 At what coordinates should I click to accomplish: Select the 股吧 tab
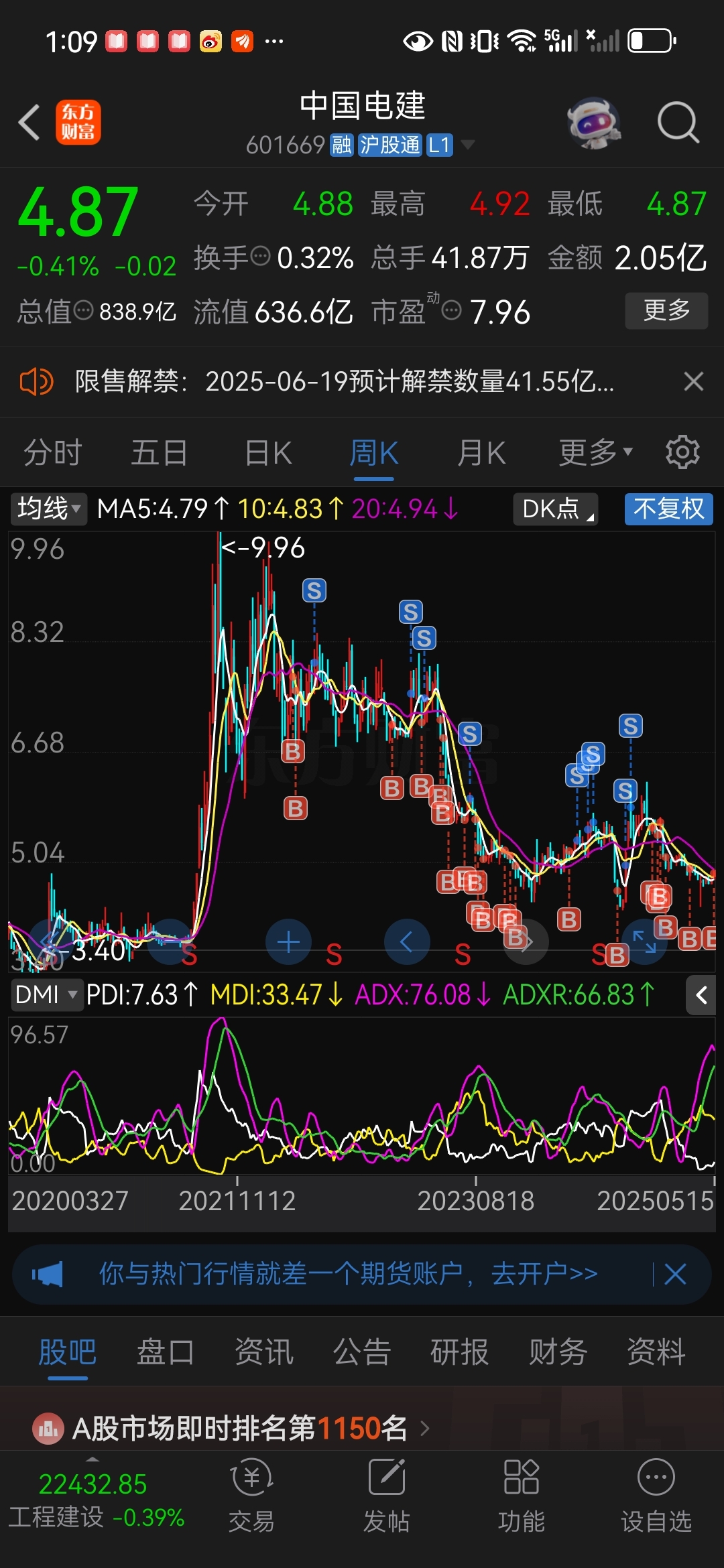68,1352
